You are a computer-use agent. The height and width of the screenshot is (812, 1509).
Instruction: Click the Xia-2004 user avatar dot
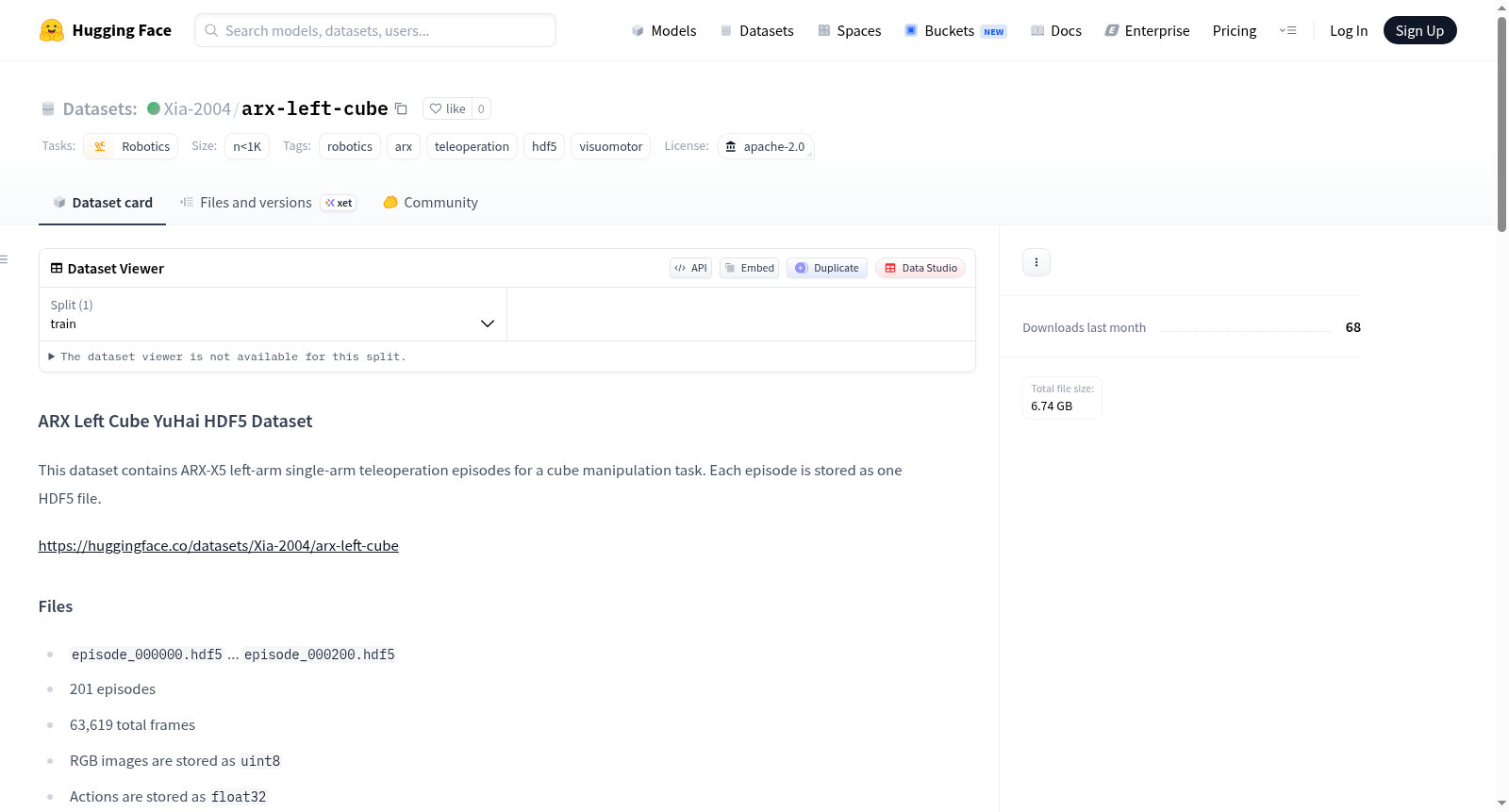point(154,108)
